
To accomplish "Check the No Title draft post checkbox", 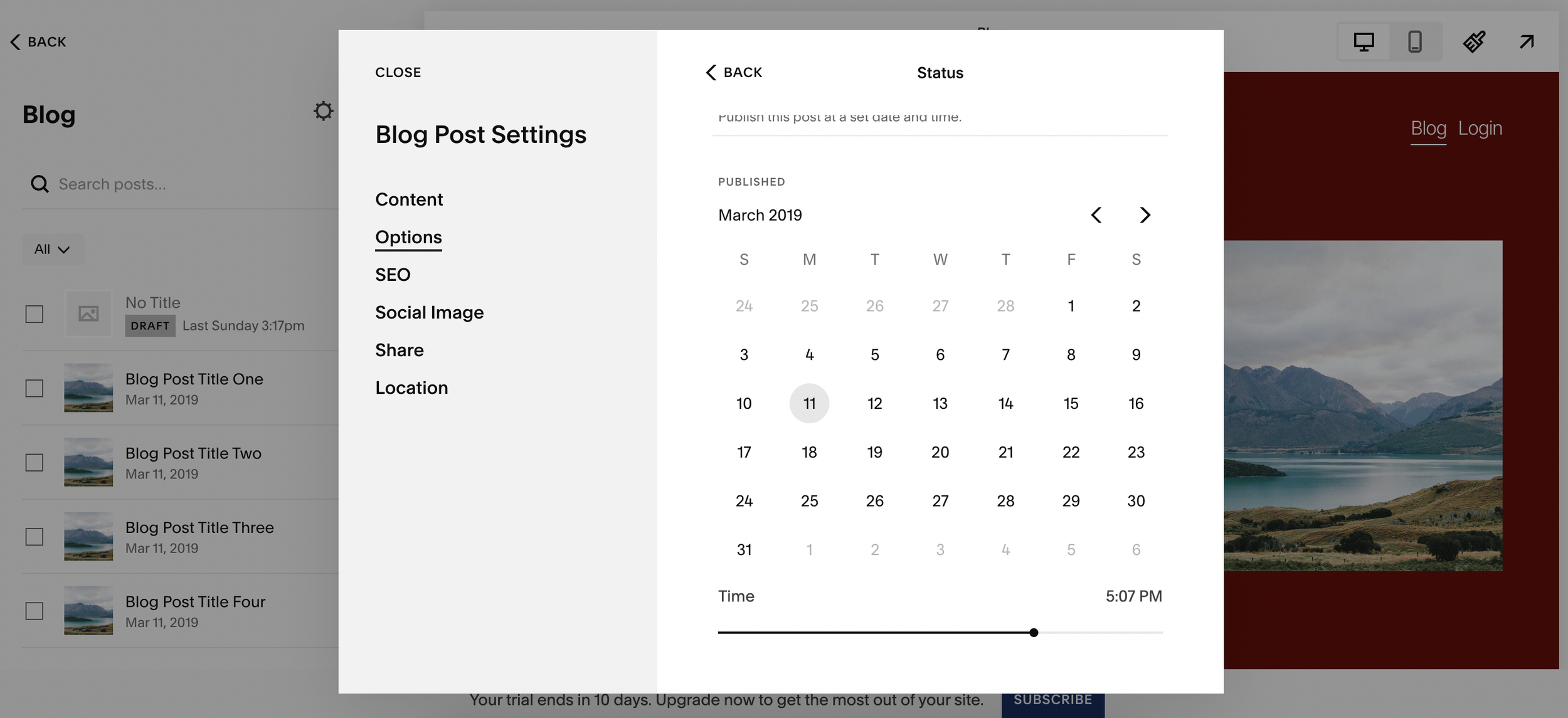I will (x=34, y=314).
